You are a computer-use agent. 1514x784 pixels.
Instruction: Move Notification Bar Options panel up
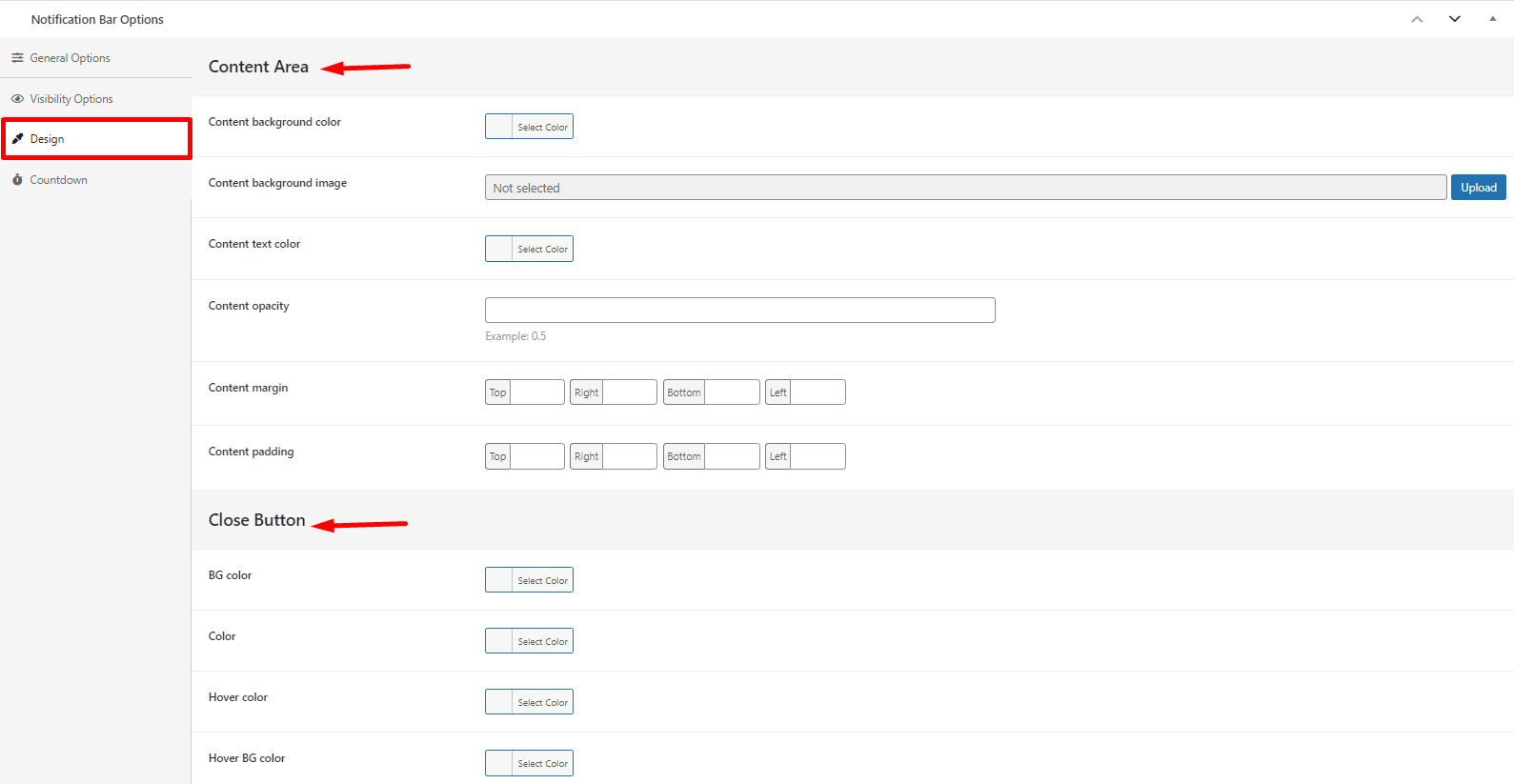point(1417,19)
